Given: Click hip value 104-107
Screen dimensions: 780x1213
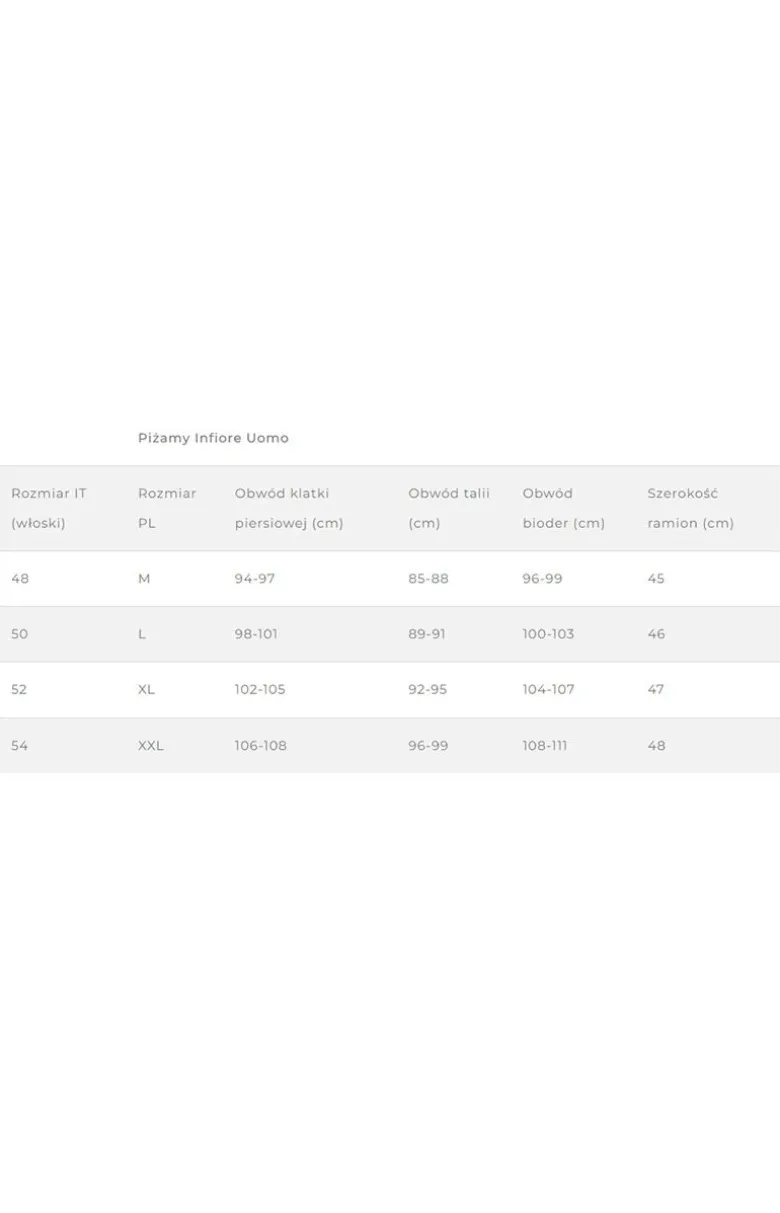Looking at the screenshot, I should 549,690.
